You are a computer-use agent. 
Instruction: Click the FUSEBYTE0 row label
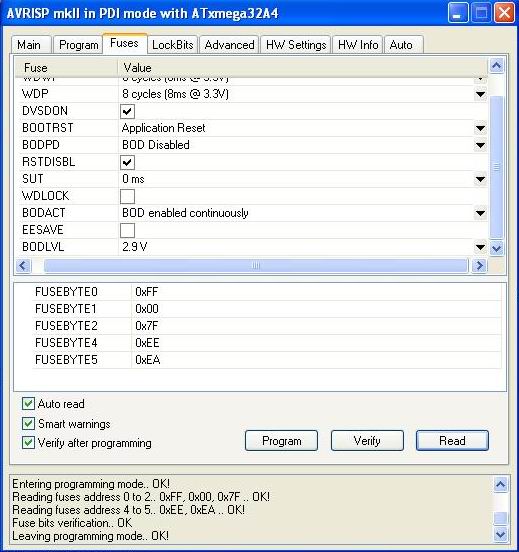coord(66,292)
